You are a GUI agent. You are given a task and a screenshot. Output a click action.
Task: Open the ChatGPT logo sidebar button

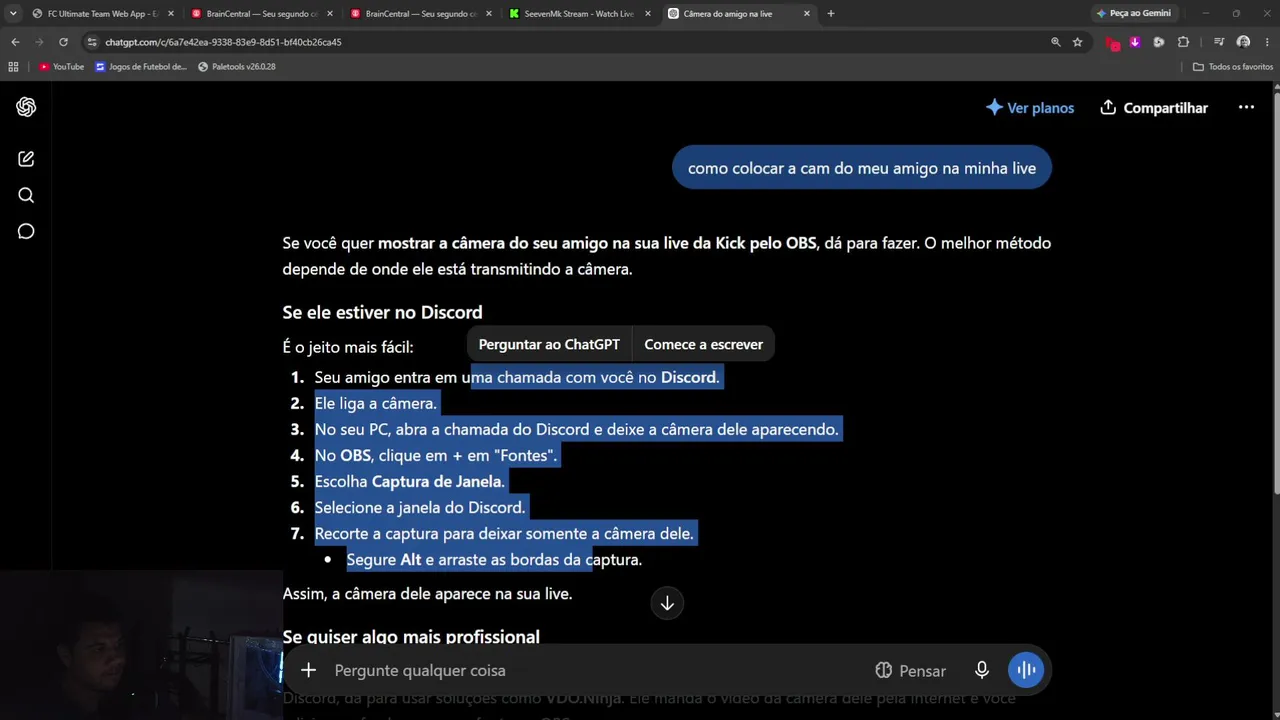[26, 107]
